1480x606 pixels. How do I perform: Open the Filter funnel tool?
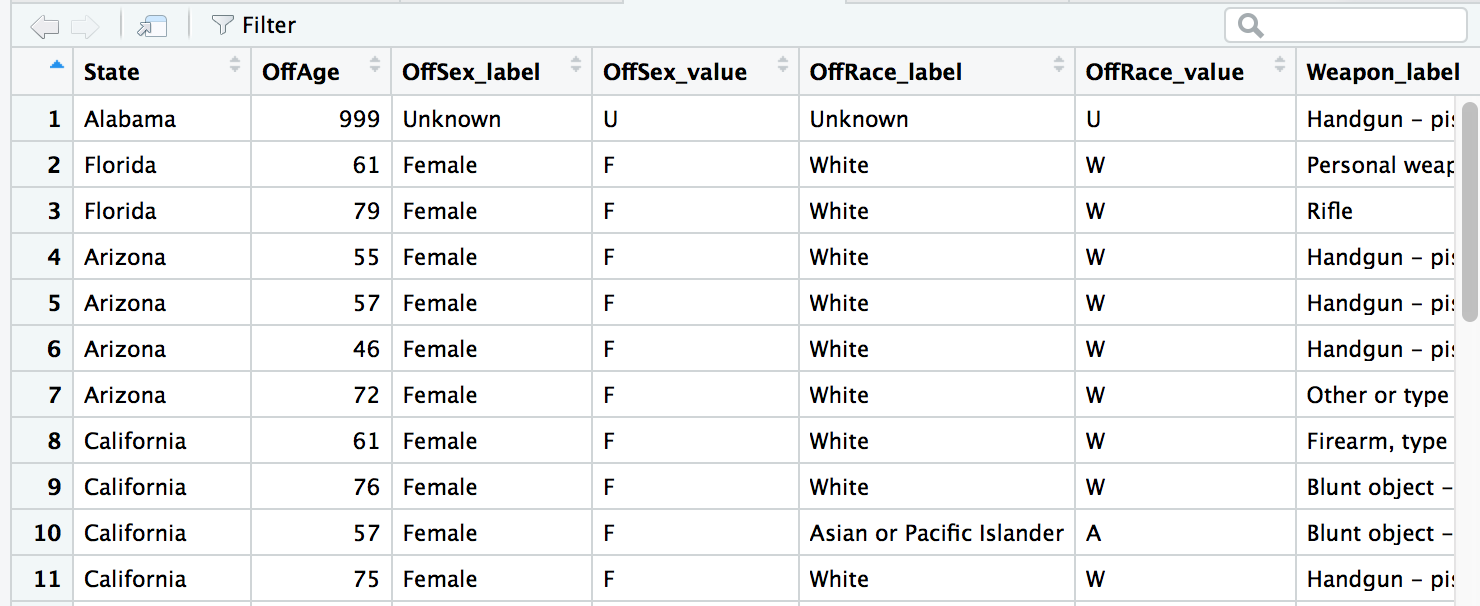pos(254,25)
